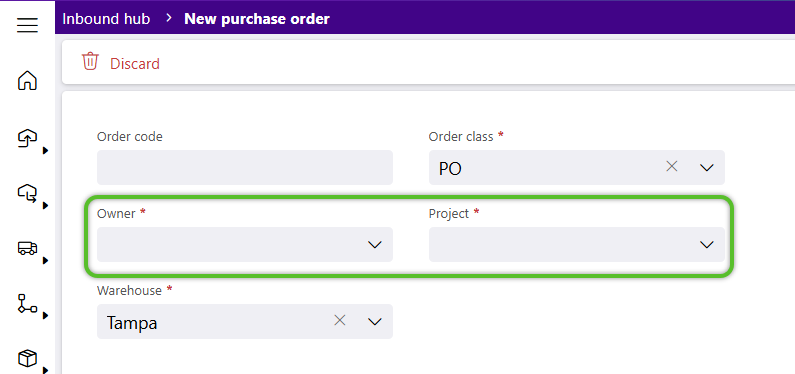This screenshot has width=795, height=374.
Task: Focus the Order code input field
Action: tap(245, 167)
